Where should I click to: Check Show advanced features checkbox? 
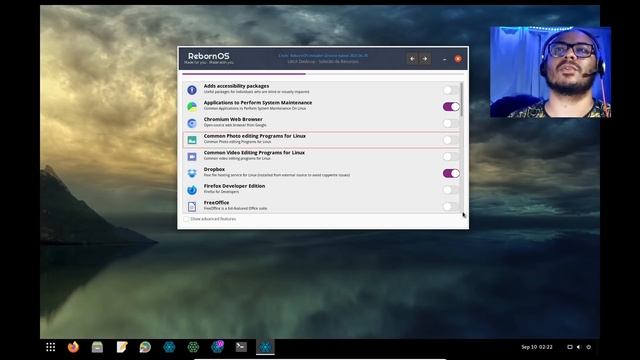coord(187,219)
